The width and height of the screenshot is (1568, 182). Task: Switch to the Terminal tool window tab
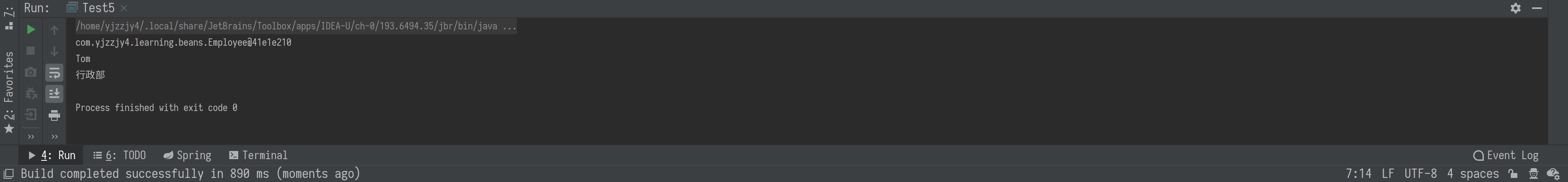pos(258,155)
